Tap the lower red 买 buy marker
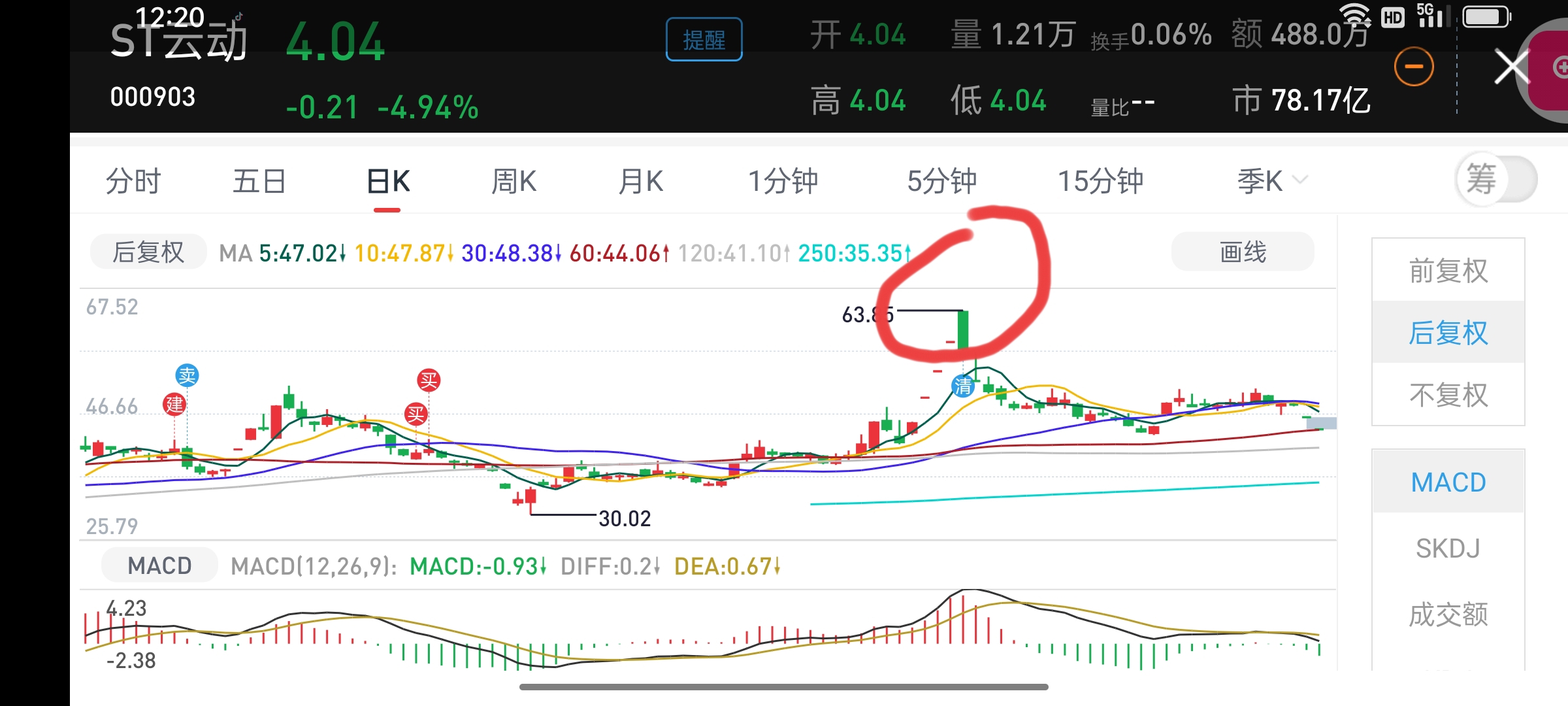1568x706 pixels. pyautogui.click(x=416, y=414)
